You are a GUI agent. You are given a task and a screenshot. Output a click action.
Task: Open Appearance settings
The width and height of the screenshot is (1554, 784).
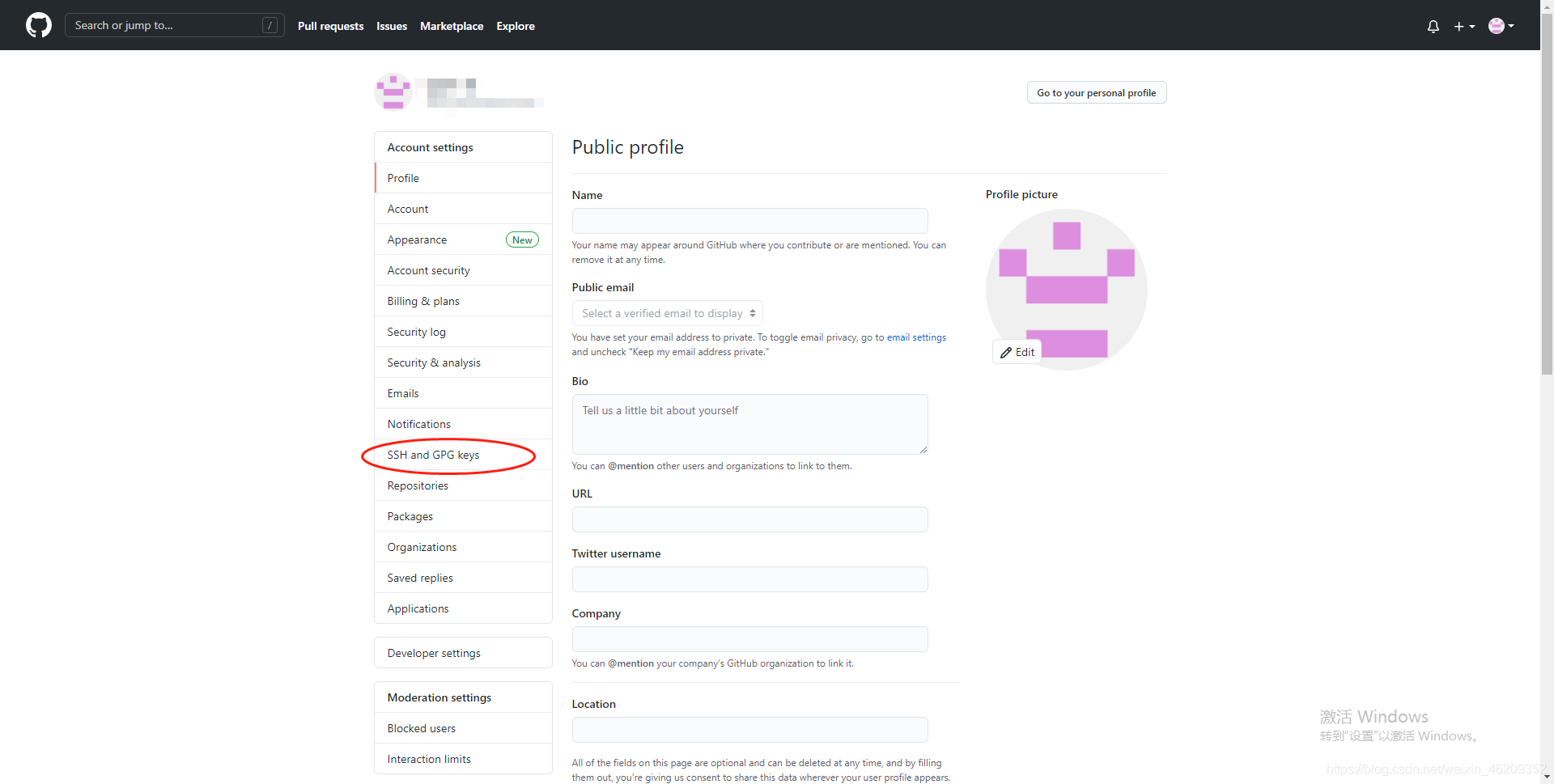463,239
